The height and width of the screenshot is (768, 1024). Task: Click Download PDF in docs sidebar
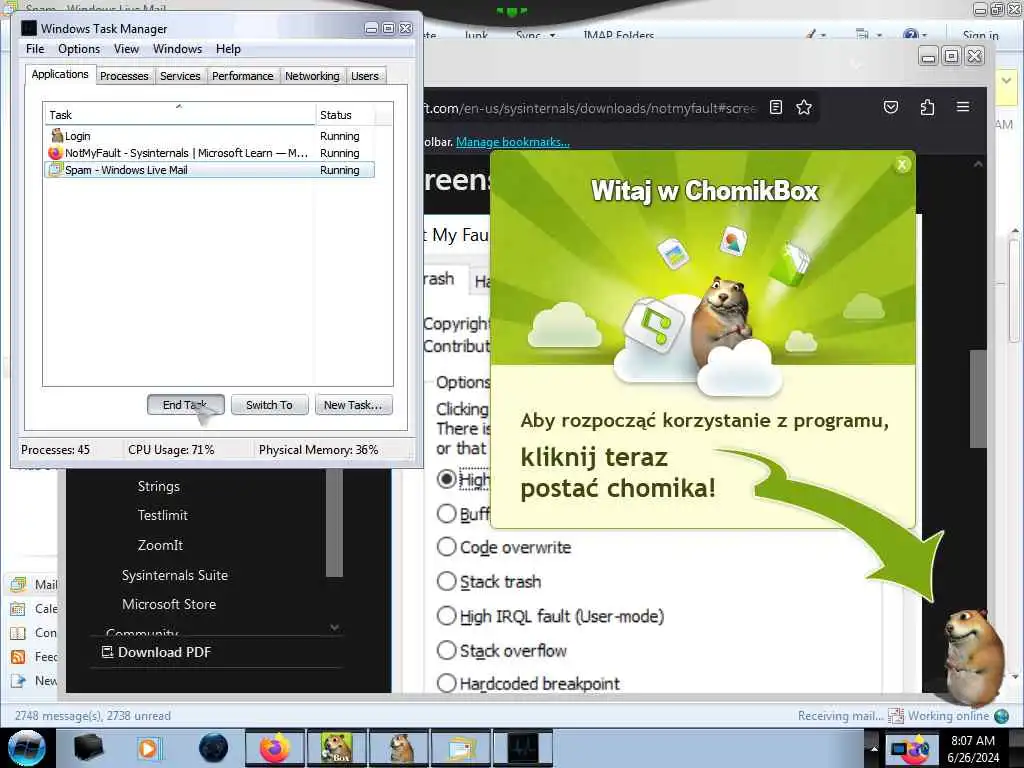pos(157,652)
